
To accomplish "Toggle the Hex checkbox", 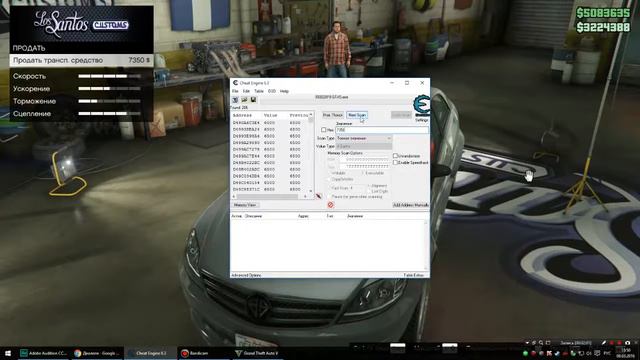I will (324, 130).
